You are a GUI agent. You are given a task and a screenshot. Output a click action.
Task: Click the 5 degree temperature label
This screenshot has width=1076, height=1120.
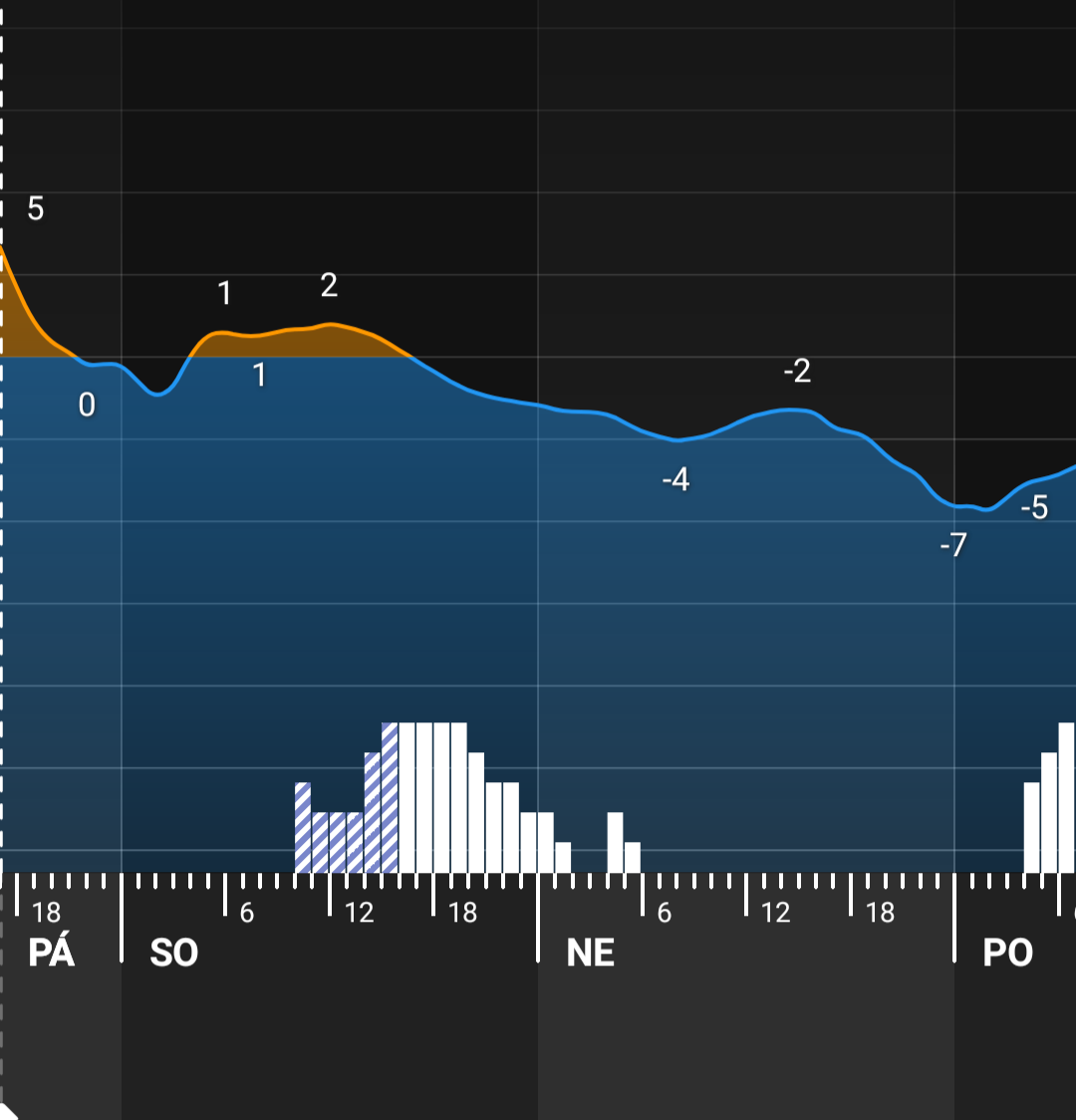36,209
